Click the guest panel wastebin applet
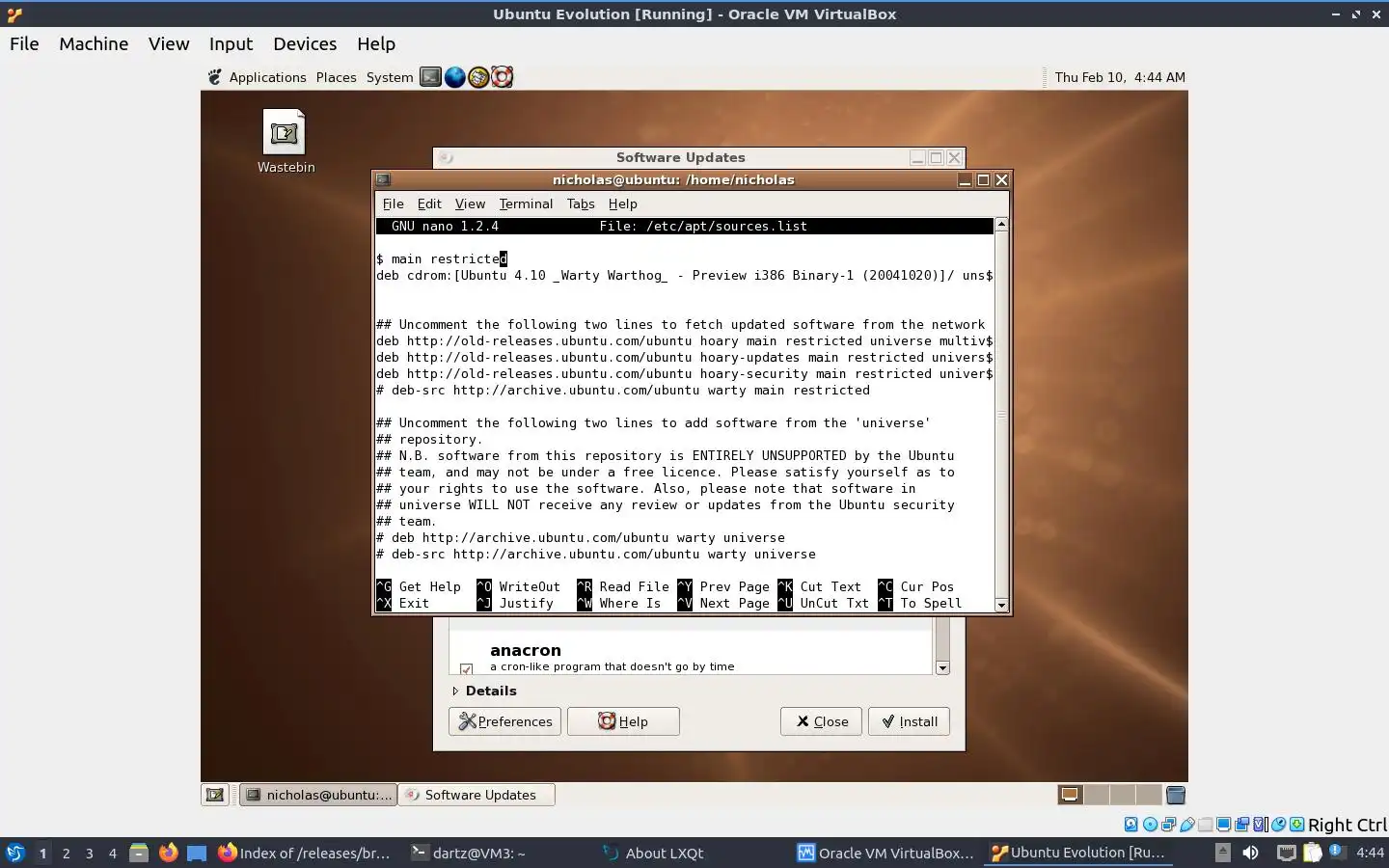 1175,795
